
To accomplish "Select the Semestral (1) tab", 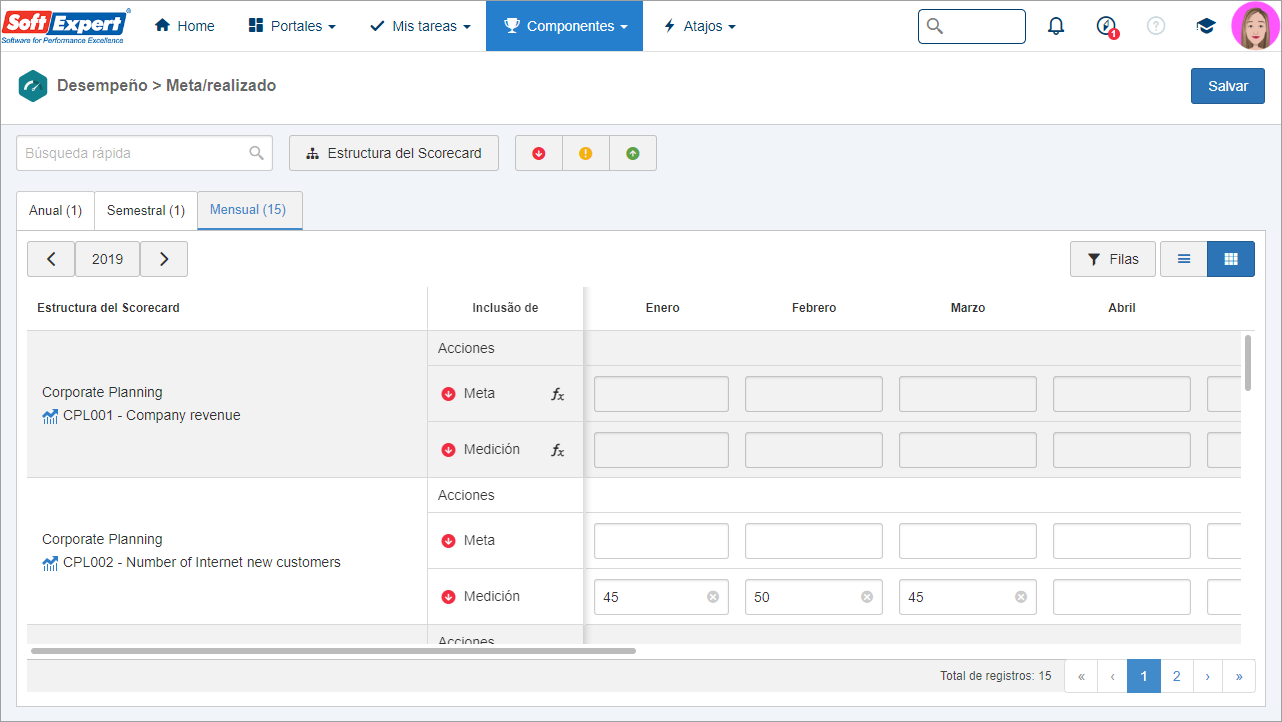I will [x=146, y=211].
